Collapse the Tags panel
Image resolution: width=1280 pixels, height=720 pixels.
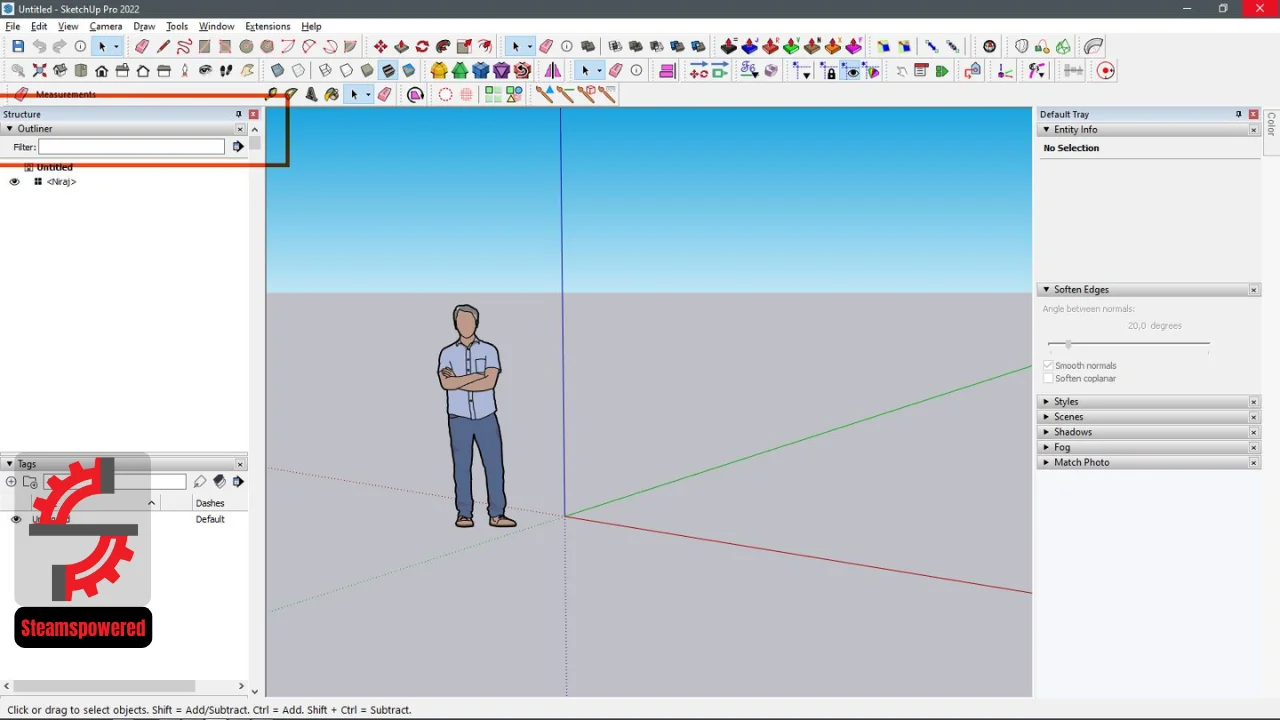pyautogui.click(x=9, y=464)
